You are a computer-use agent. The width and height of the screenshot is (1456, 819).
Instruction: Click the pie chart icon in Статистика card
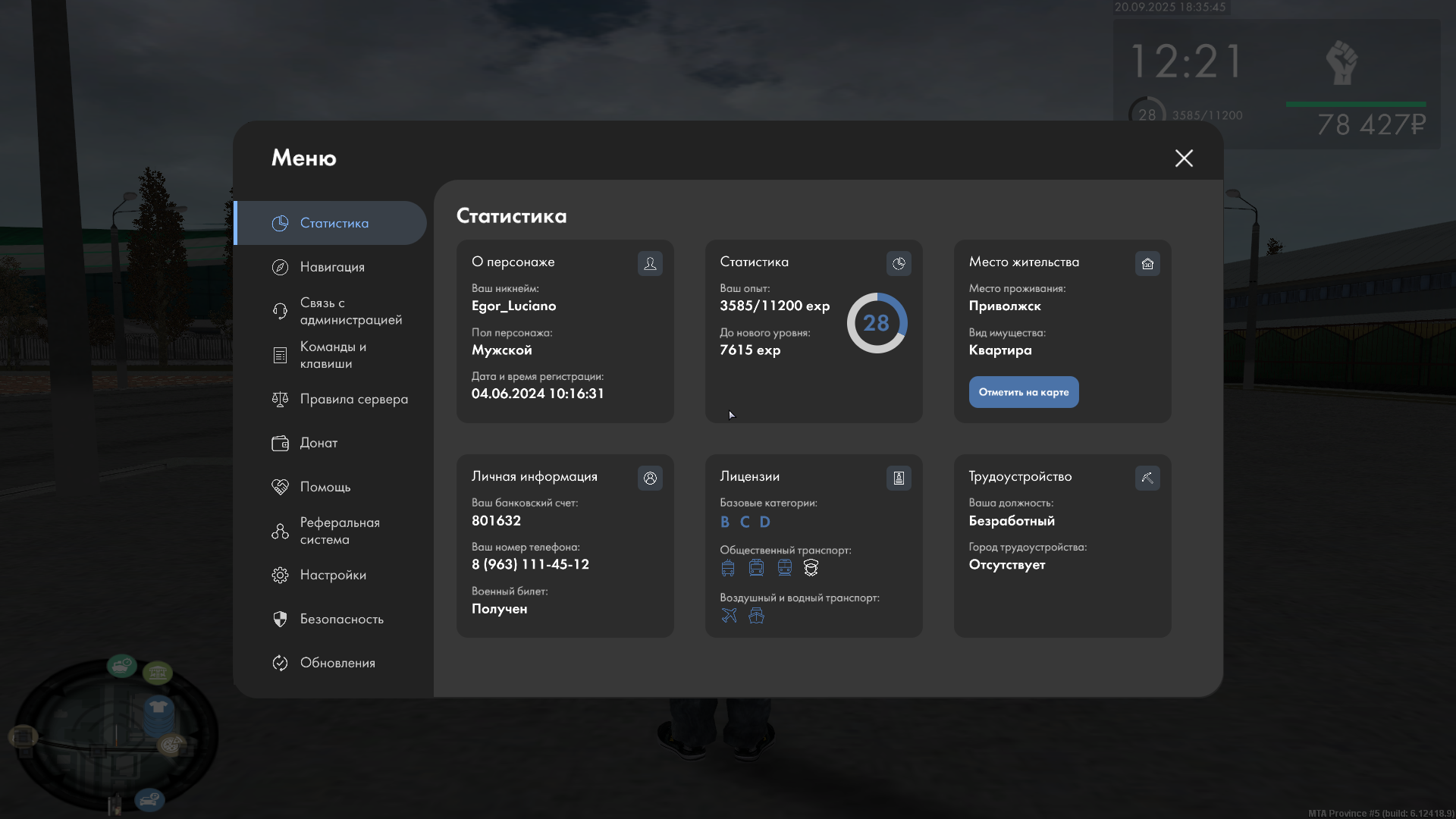click(899, 263)
